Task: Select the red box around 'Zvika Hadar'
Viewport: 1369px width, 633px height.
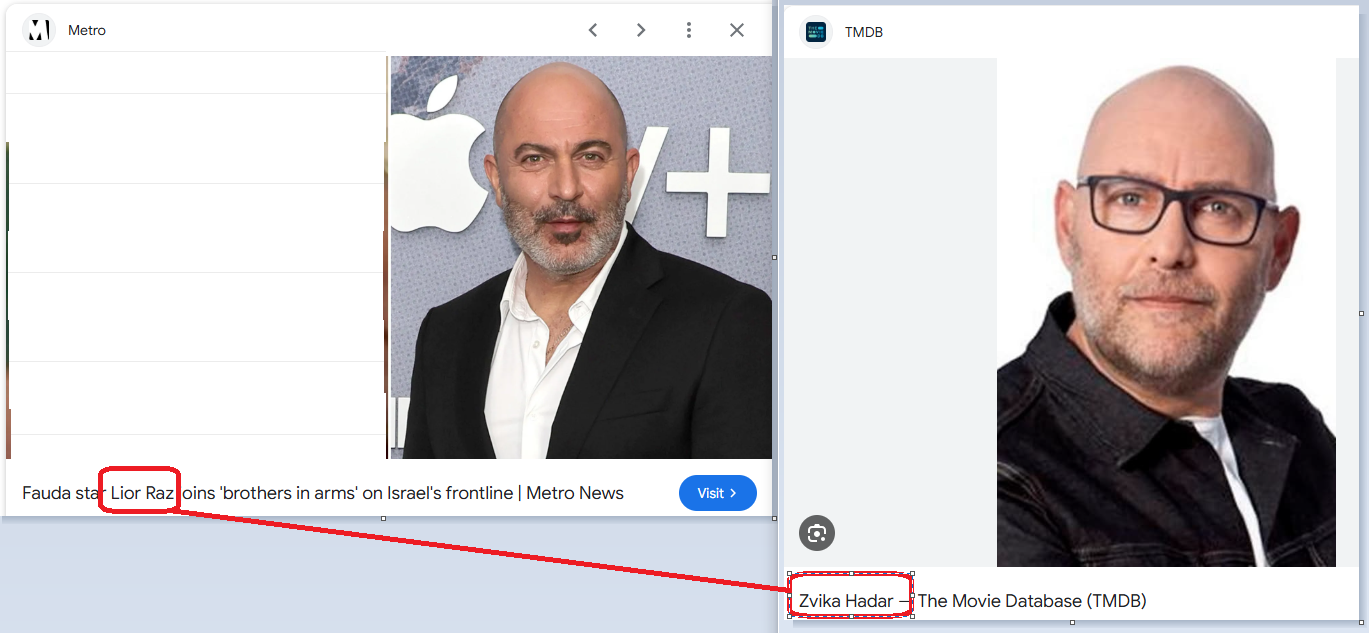Action: click(850, 576)
